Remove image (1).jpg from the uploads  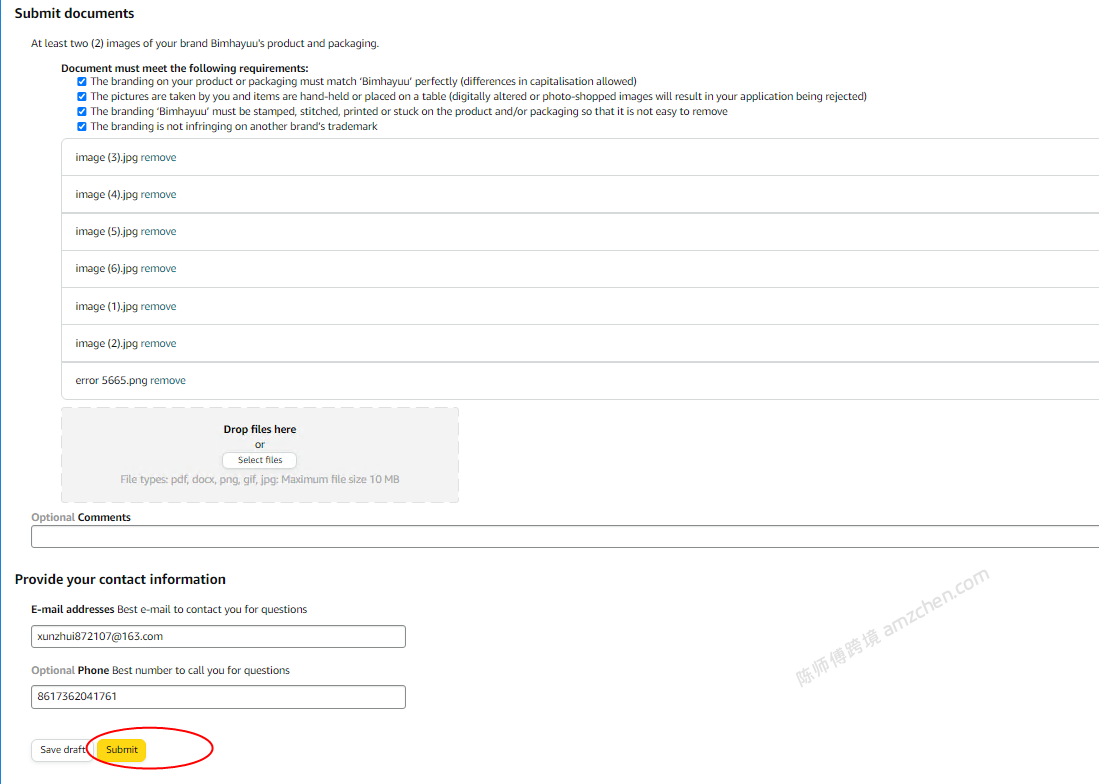click(158, 307)
